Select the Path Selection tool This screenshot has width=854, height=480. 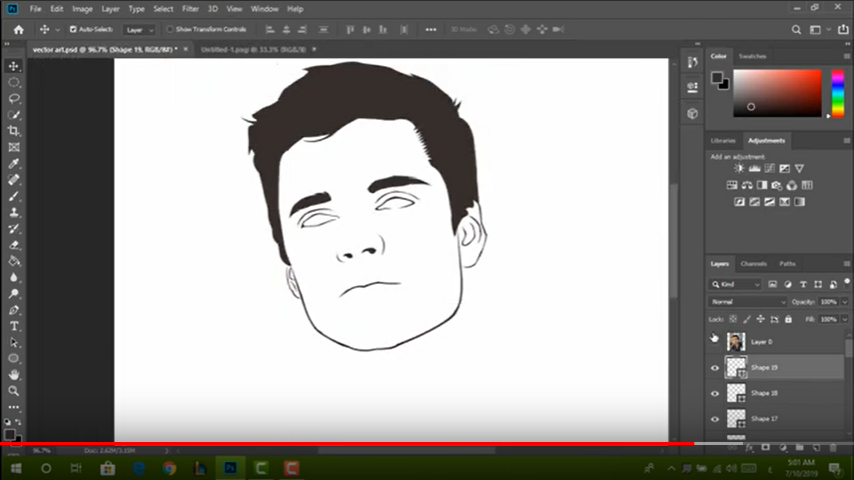click(x=14, y=343)
